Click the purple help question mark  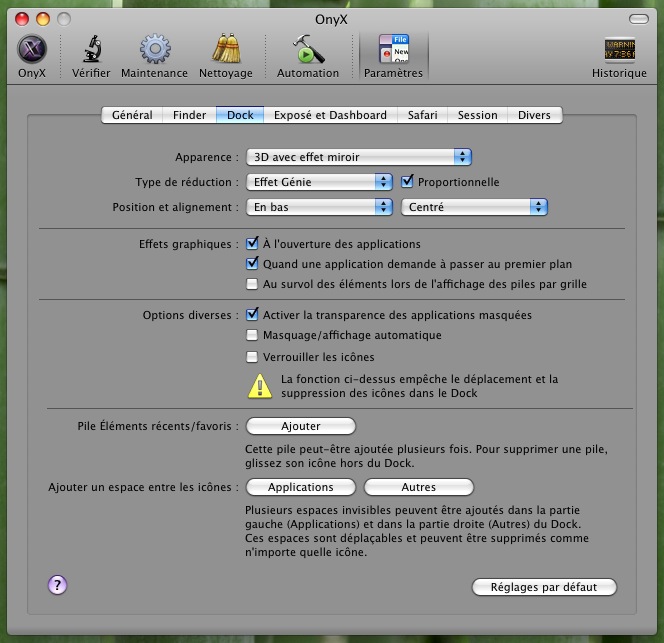pyautogui.click(x=57, y=585)
